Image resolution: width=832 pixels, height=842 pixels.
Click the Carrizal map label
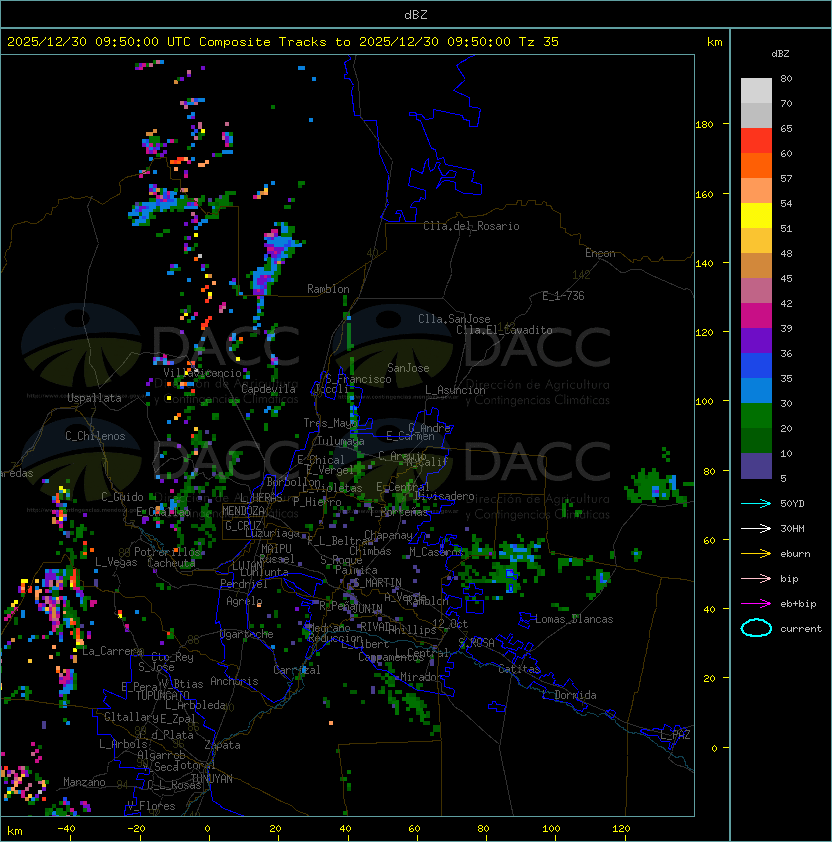point(297,670)
